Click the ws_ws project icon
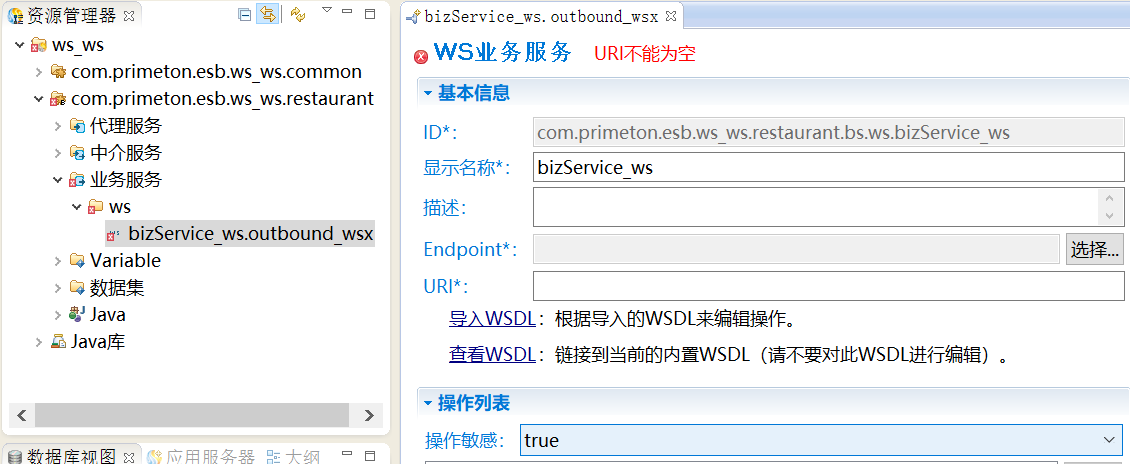Viewport: 1130px width, 464px height. 39,45
